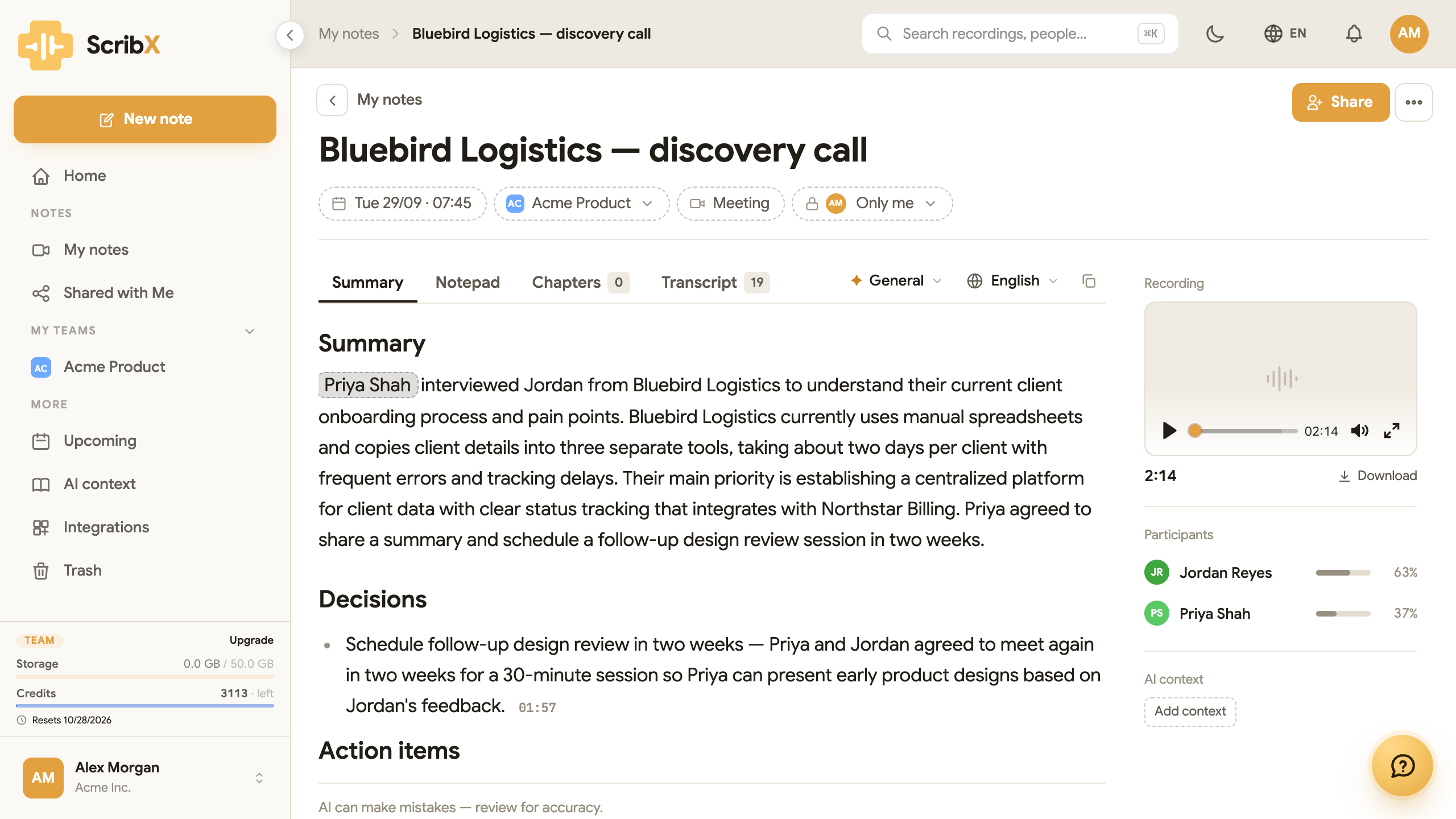
Task: Open the notifications bell
Action: pos(1354,34)
